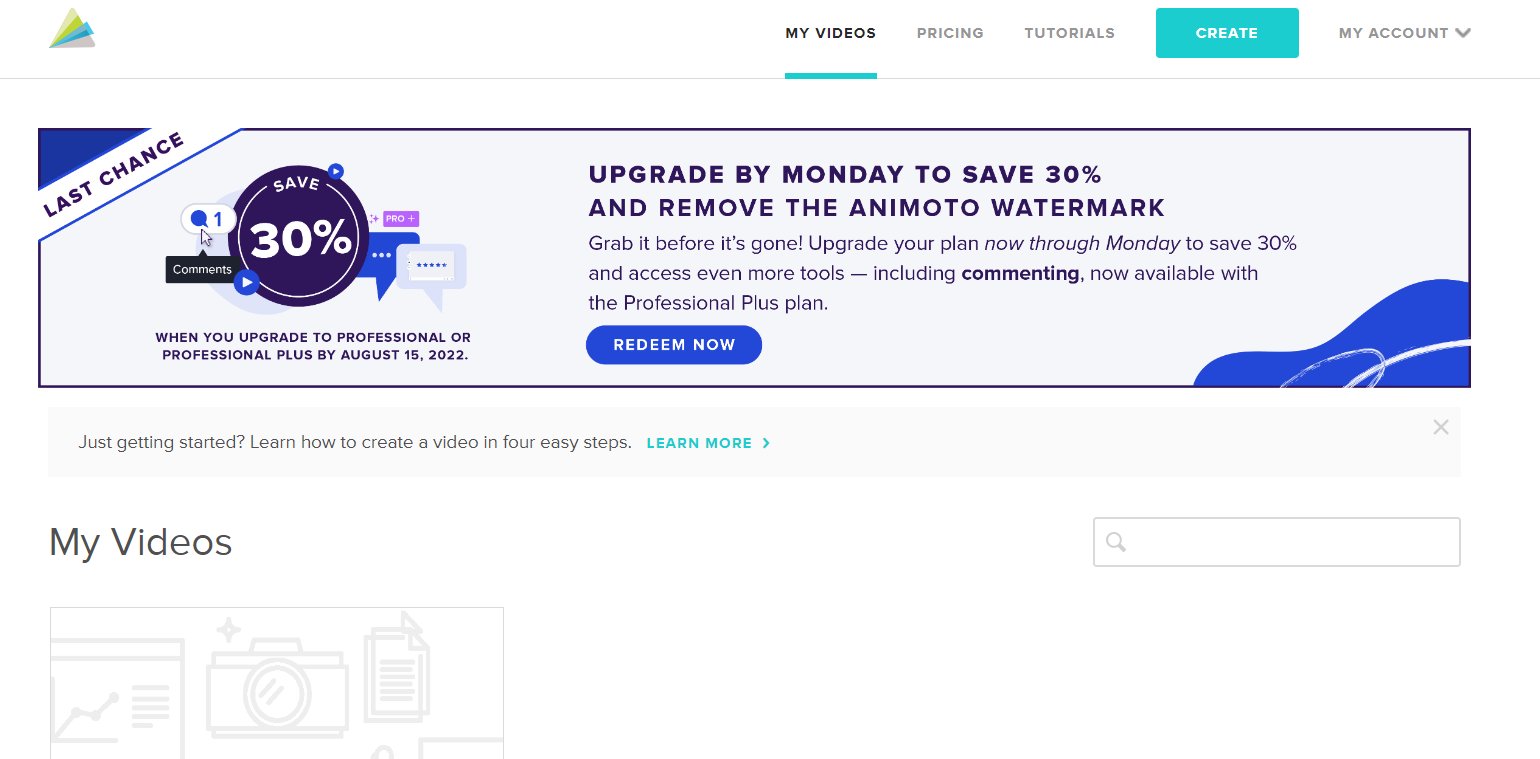1540x759 pixels.
Task: Open the Pricing page
Action: [950, 33]
